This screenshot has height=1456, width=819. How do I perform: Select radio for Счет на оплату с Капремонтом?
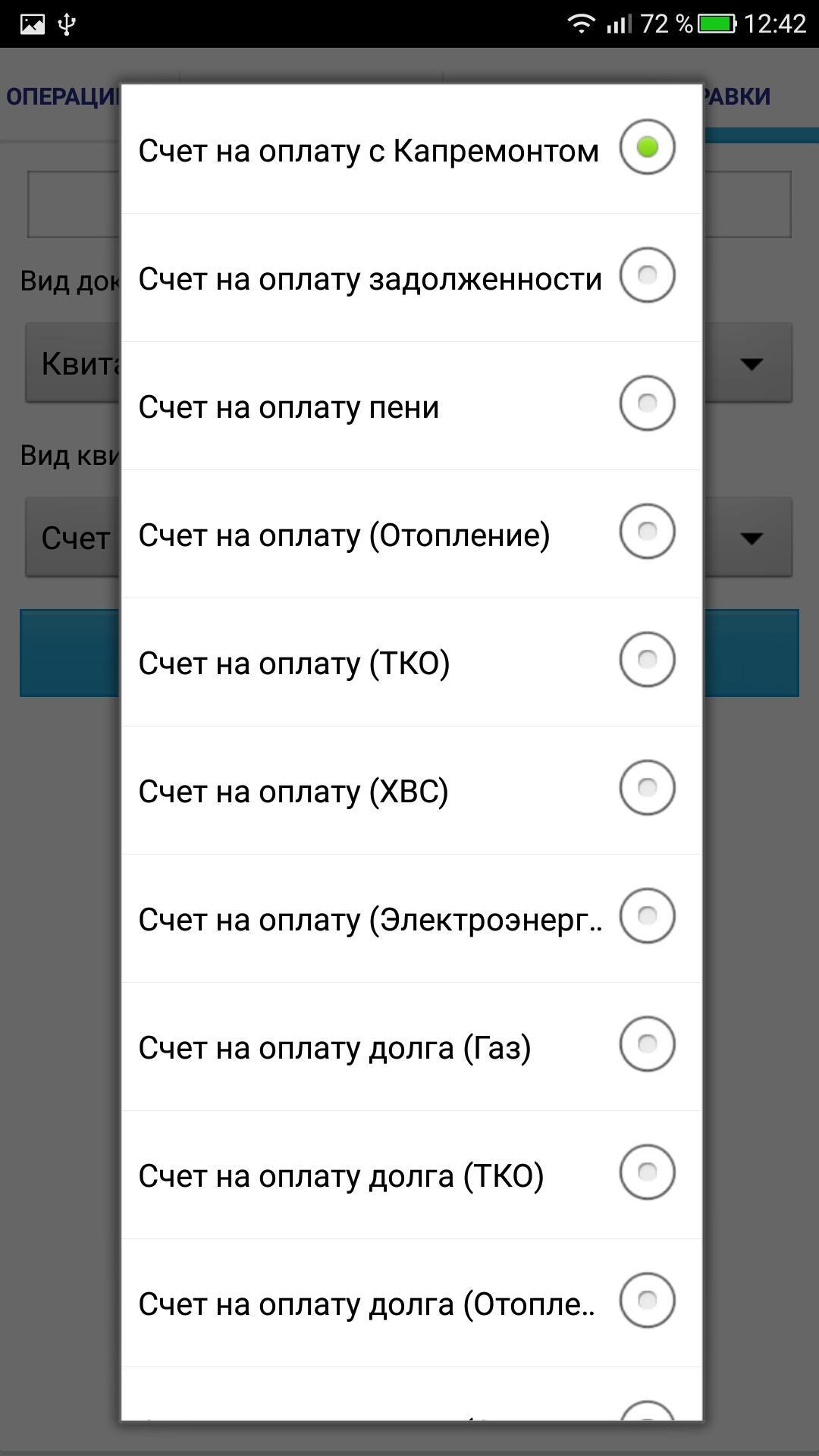click(x=647, y=148)
